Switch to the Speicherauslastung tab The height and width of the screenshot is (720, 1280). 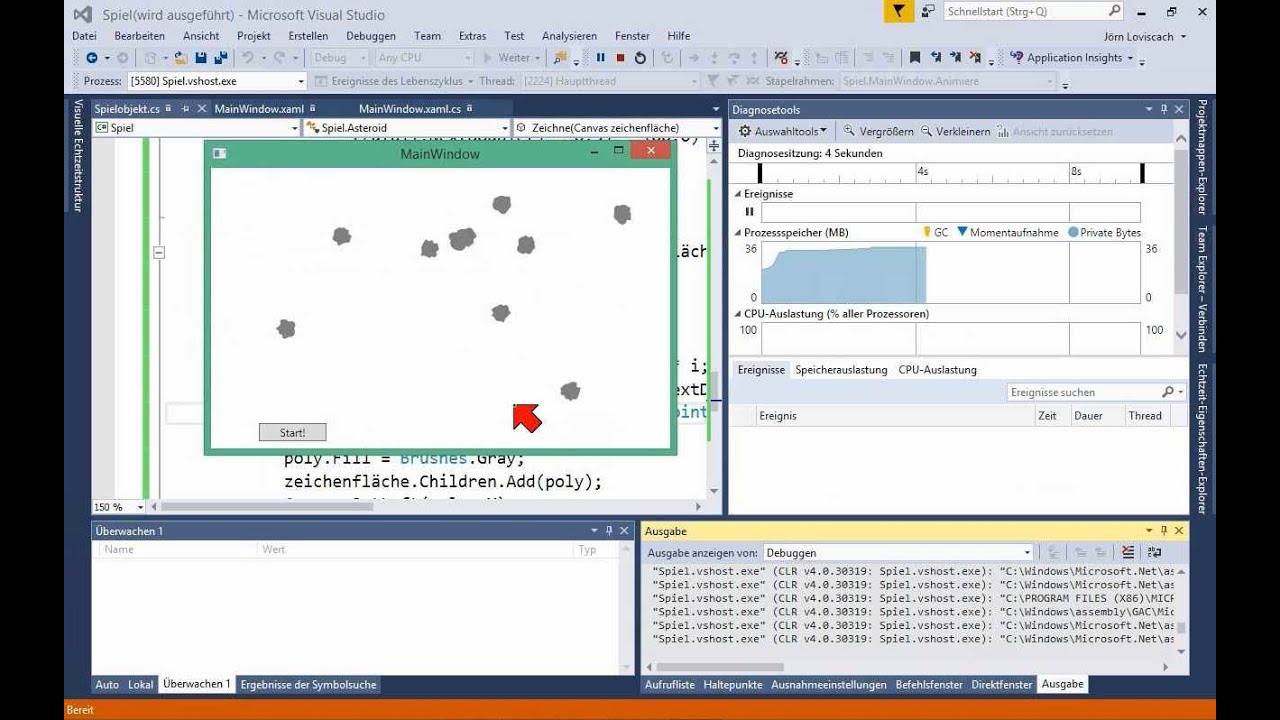coord(841,369)
